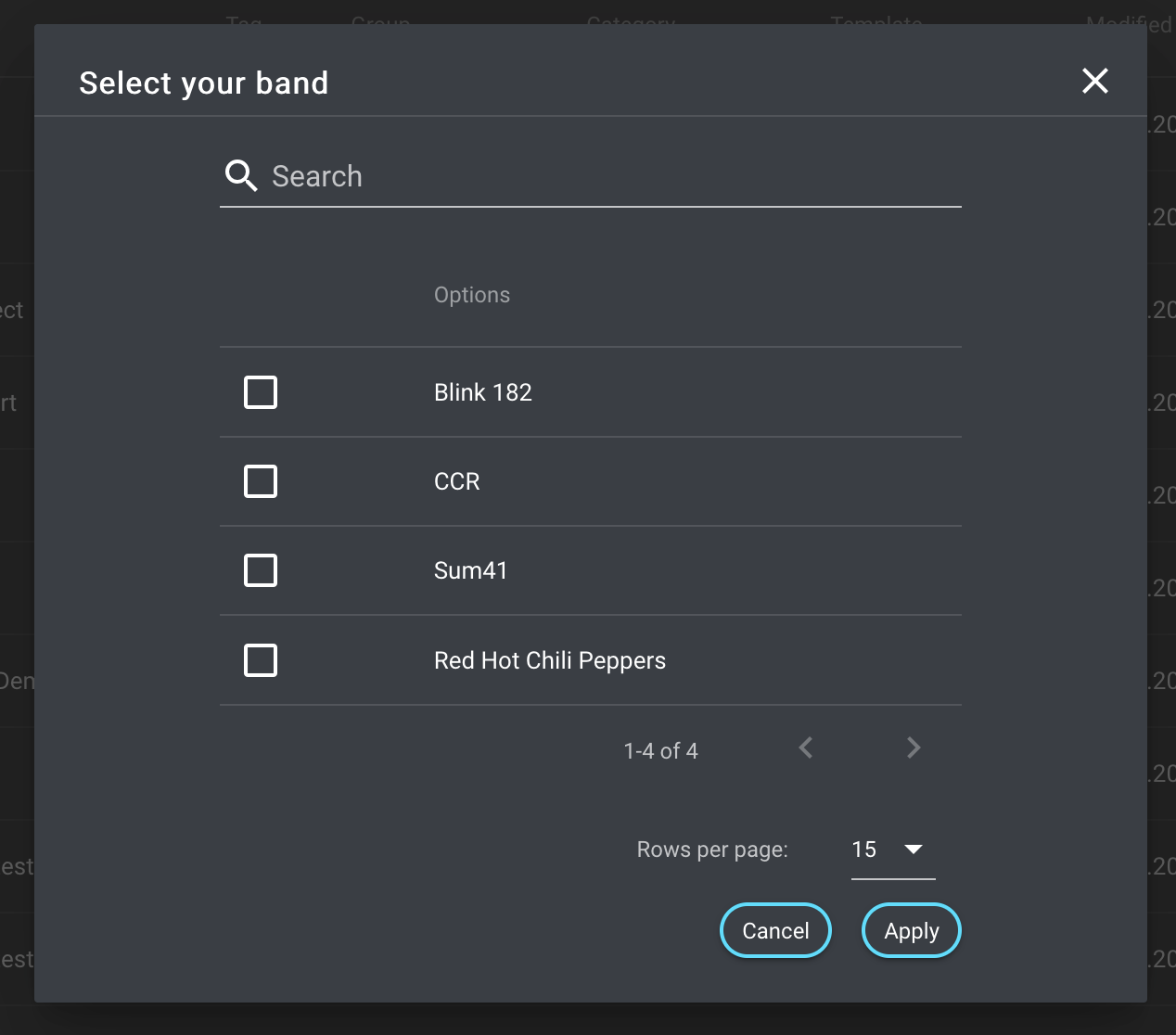The image size is (1176, 1035).
Task: Click the CCR row label
Action: point(457,481)
